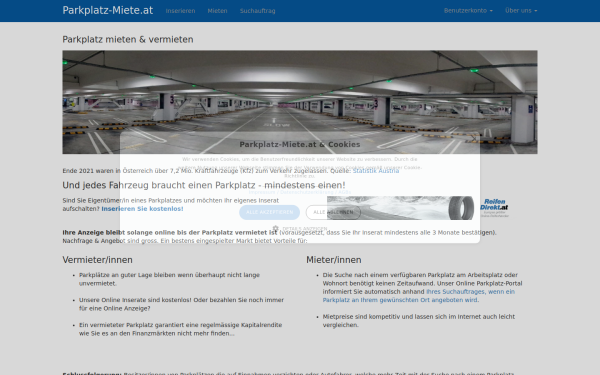Click the Parkplatz-Miete.at site logo
This screenshot has height=375, width=600.
pos(108,10)
